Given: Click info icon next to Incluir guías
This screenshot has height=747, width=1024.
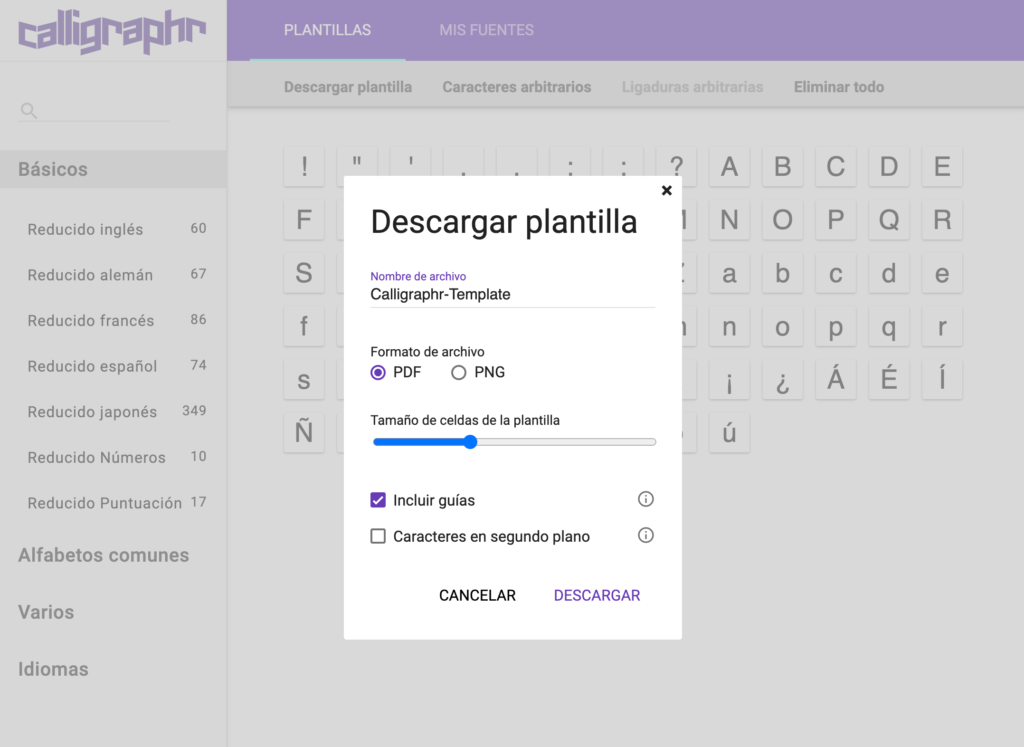Looking at the screenshot, I should 646,499.
